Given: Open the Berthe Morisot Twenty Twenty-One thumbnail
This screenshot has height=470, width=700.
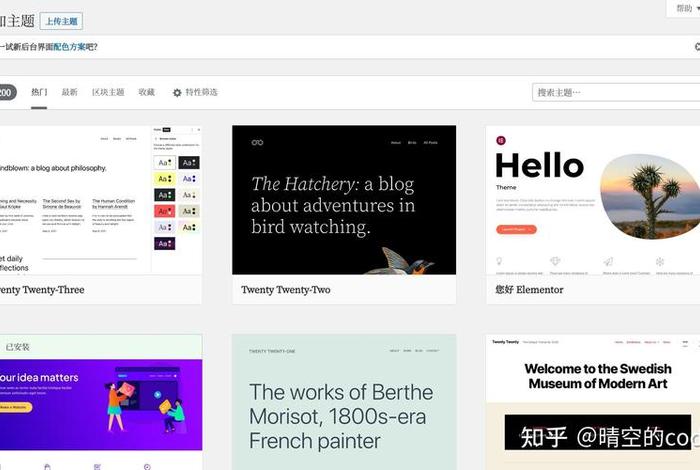Looking at the screenshot, I should pyautogui.click(x=344, y=402).
